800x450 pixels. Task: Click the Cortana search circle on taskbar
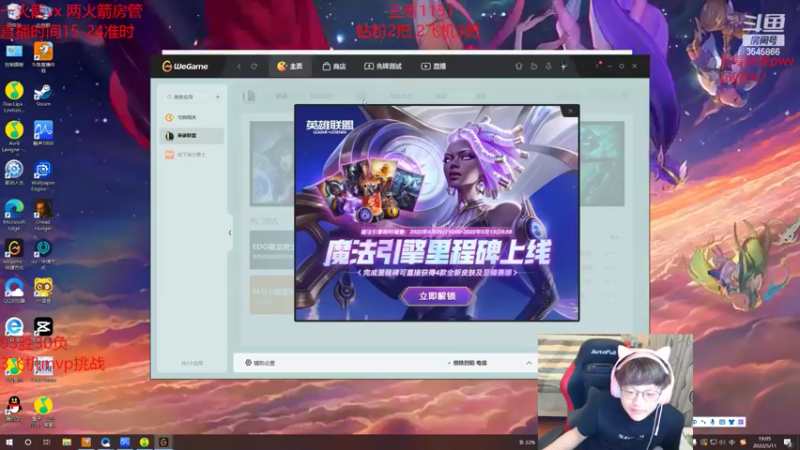(28, 442)
